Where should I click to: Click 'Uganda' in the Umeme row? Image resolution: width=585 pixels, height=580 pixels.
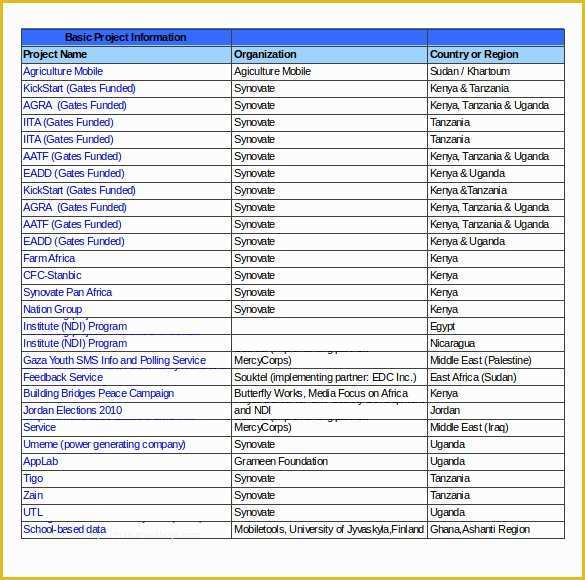point(447,444)
